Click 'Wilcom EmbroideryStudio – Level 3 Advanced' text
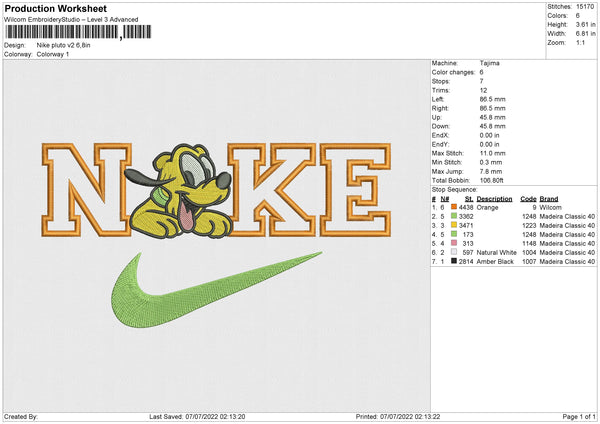The height and width of the screenshot is (424, 600). 71,20
